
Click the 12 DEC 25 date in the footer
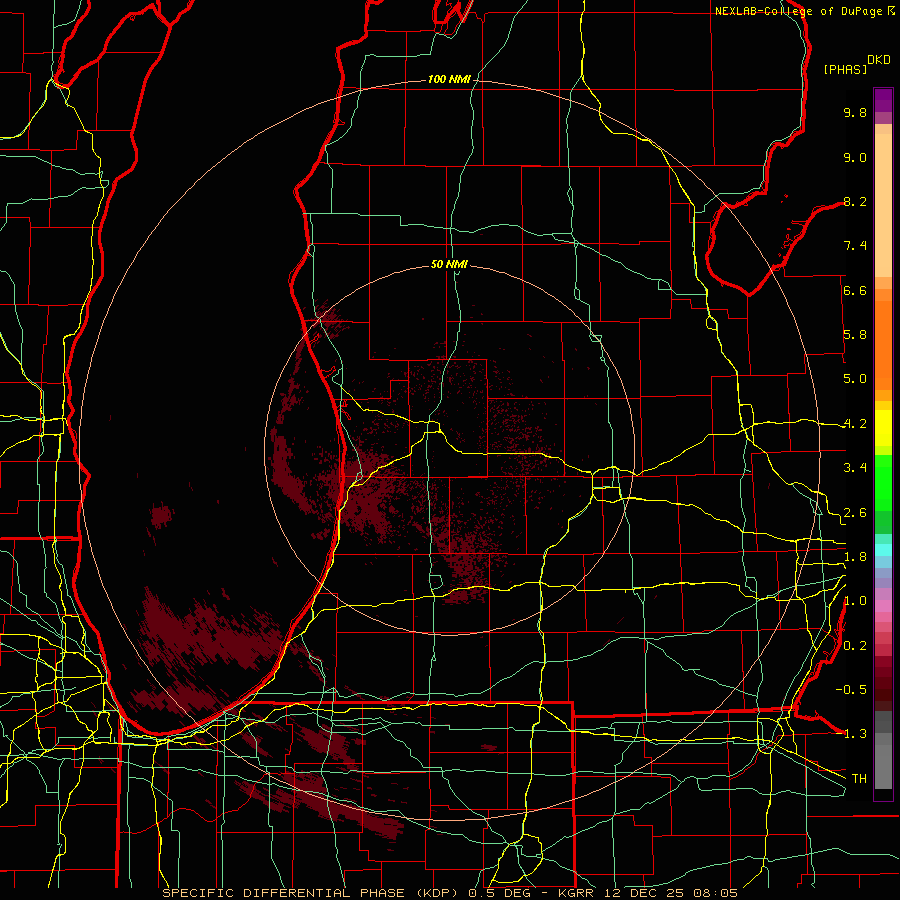pyautogui.click(x=645, y=893)
